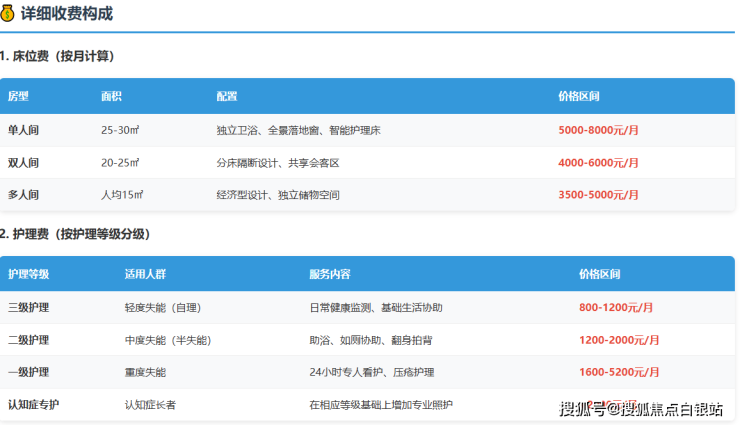Image resolution: width=740 pixels, height=425 pixels.
Task: Select the 认知症专护 row label
Action: pos(33,404)
